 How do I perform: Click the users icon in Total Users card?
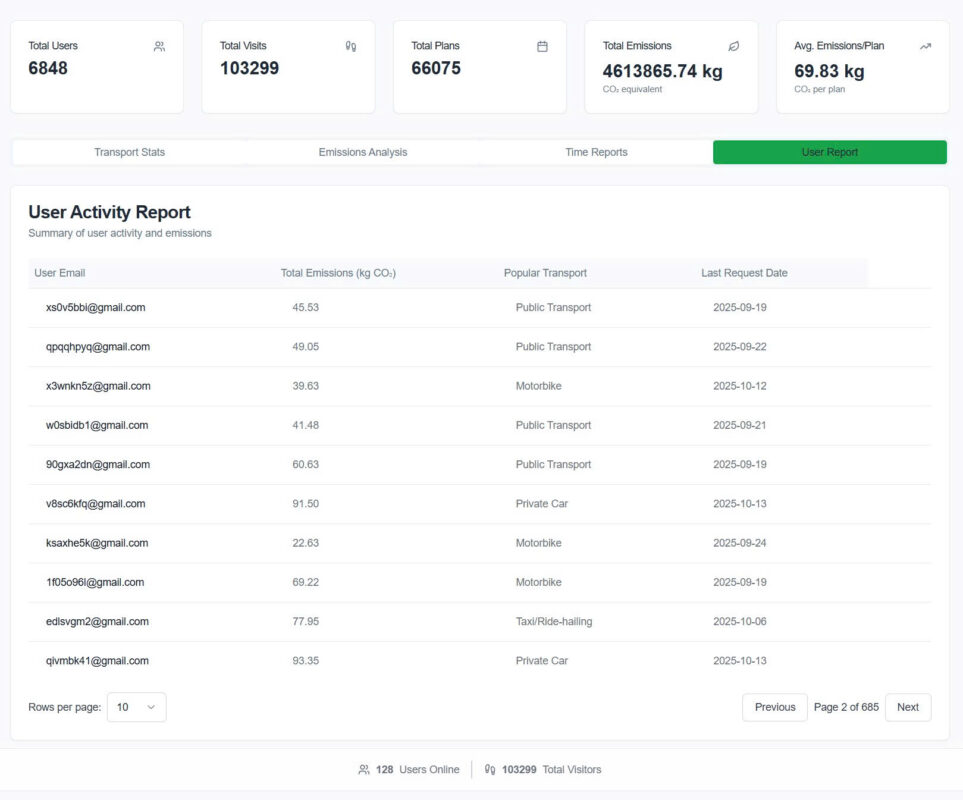click(x=159, y=46)
